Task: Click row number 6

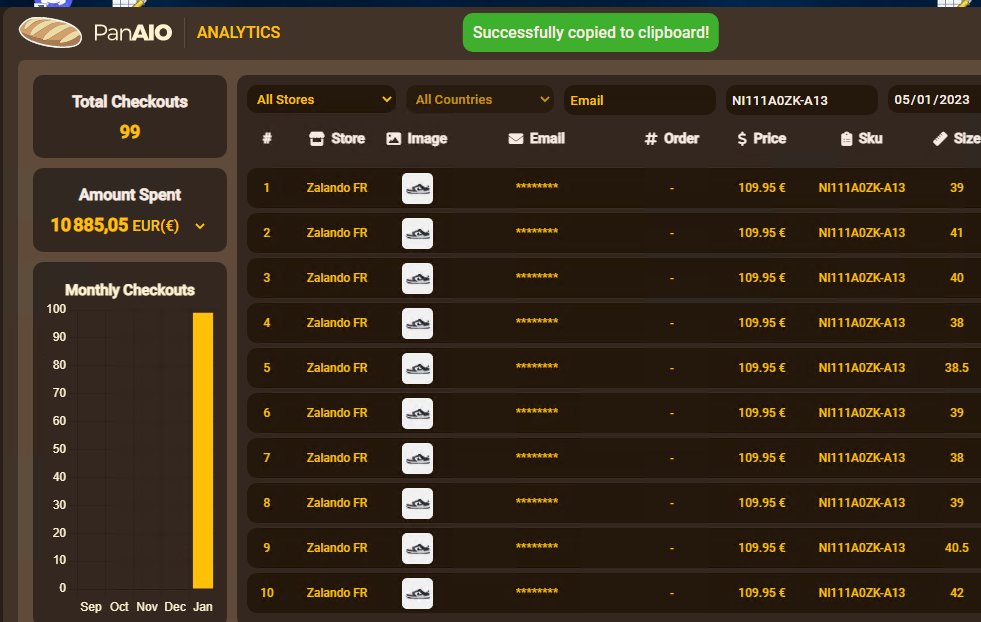Action: (267, 413)
